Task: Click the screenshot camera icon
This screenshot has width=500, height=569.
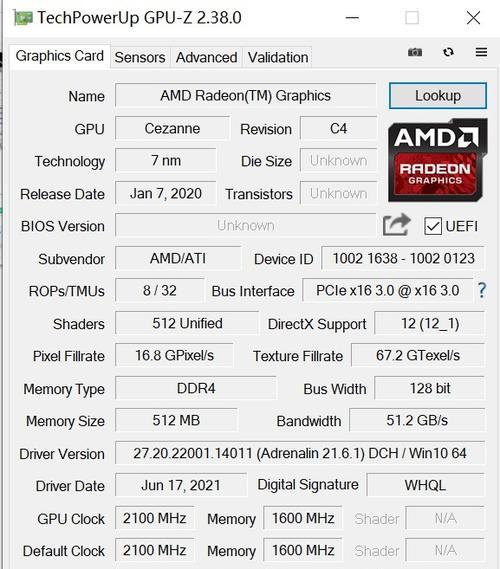Action: pyautogui.click(x=415, y=52)
